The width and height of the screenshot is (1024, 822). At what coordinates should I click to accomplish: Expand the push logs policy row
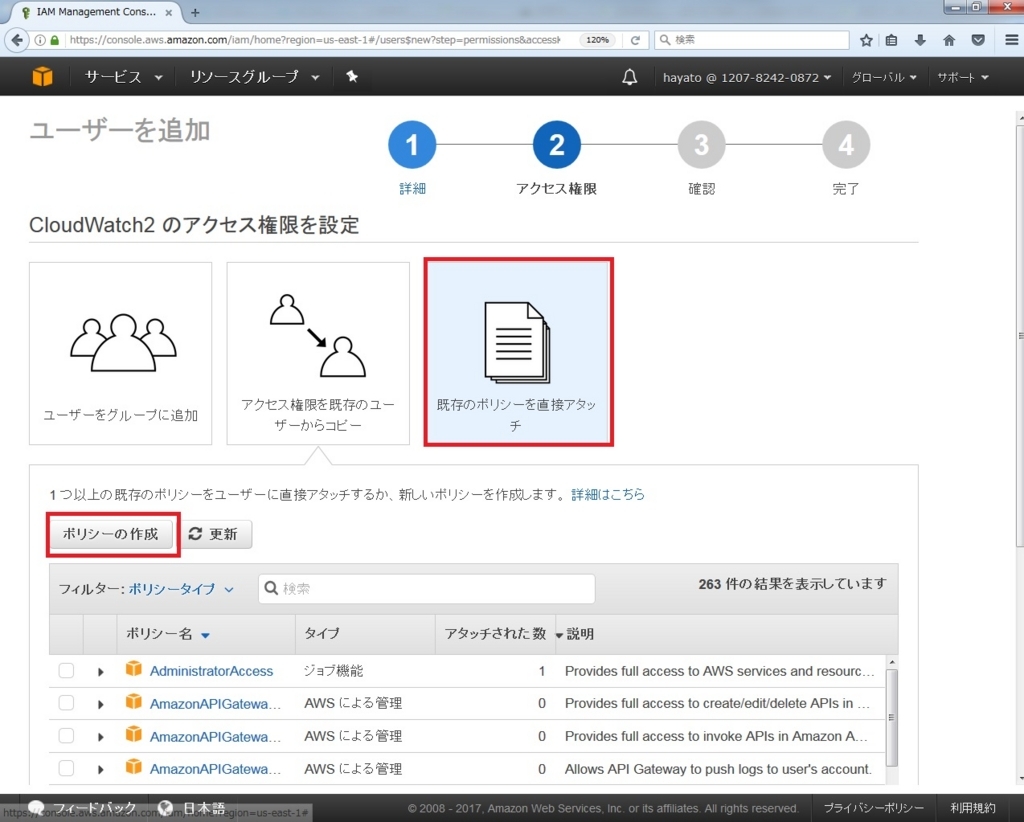tap(101, 769)
